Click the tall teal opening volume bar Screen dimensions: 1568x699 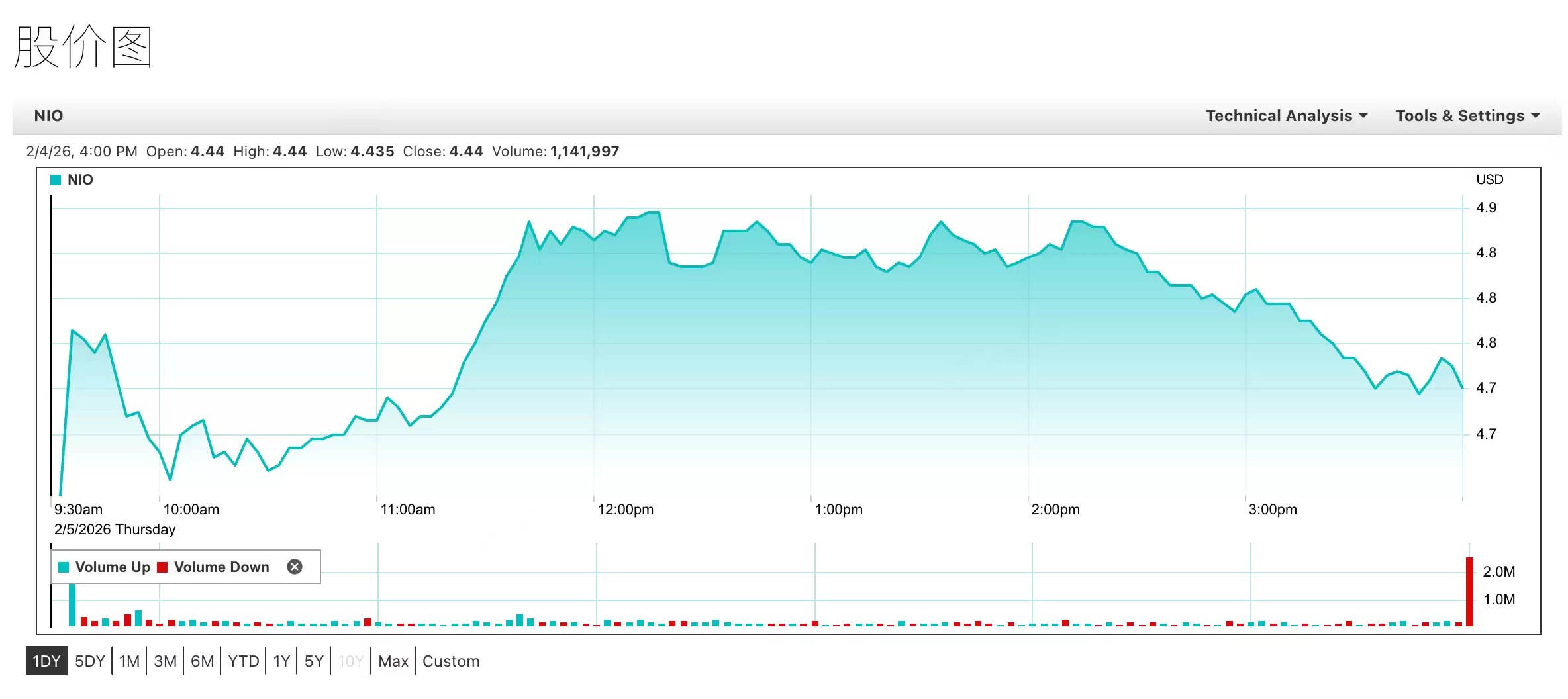(72, 604)
